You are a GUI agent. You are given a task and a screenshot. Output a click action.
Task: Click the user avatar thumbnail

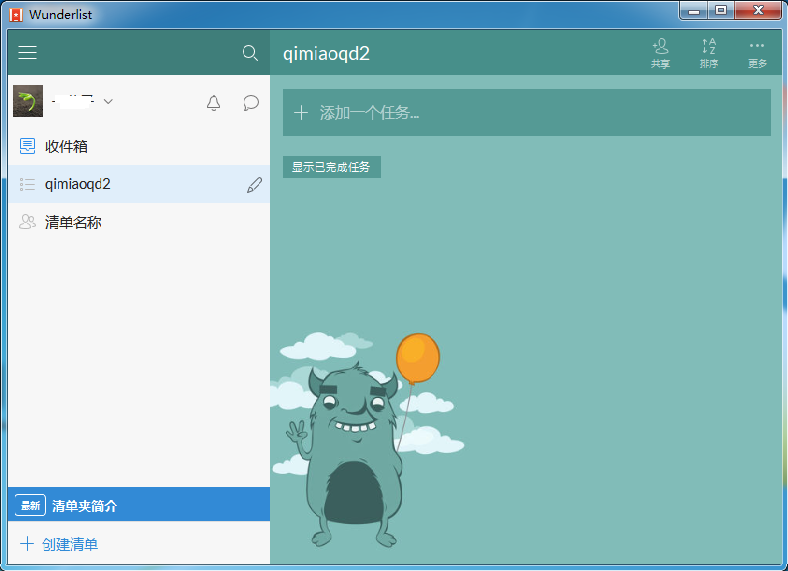(28, 101)
